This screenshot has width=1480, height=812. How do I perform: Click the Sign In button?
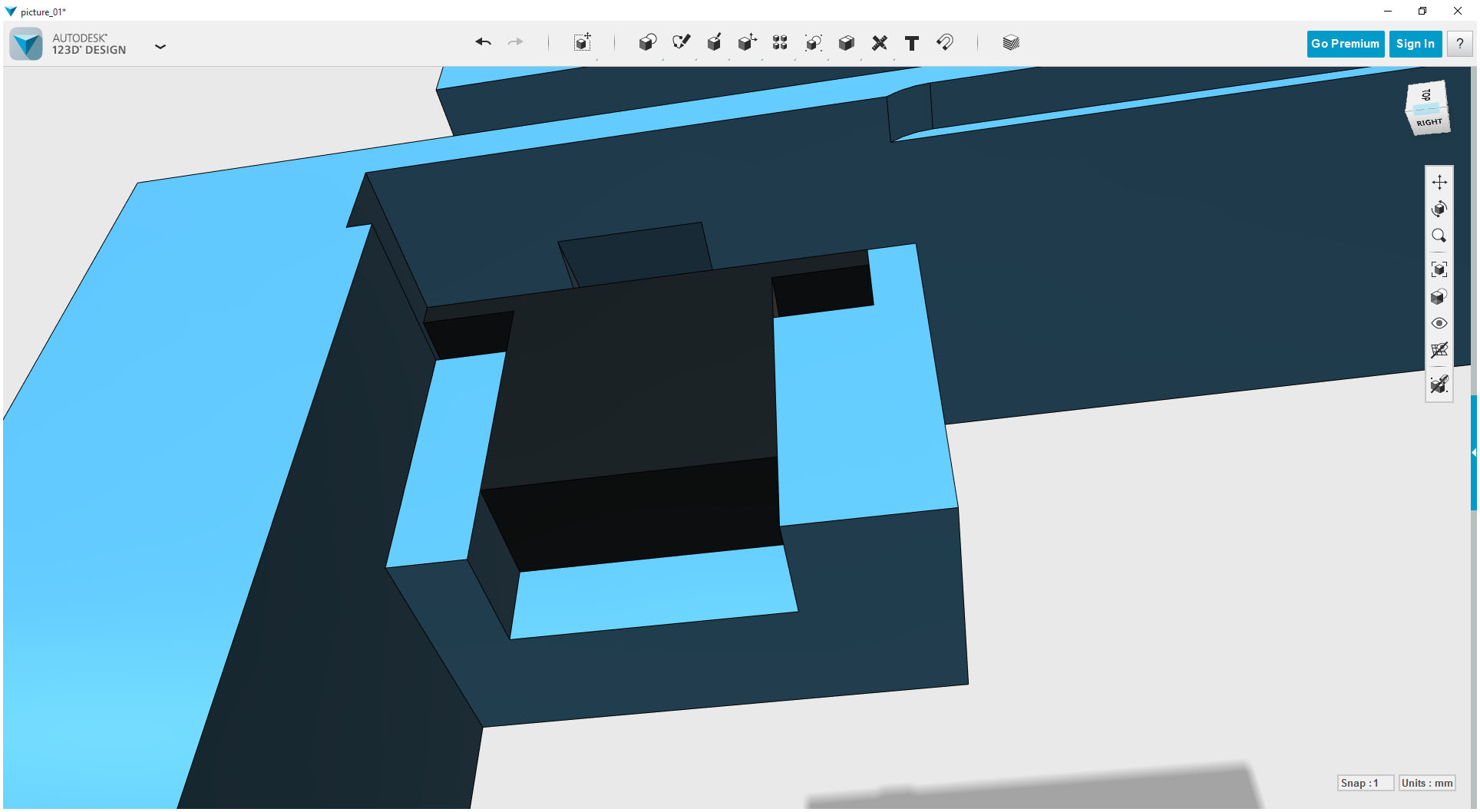[x=1415, y=44]
